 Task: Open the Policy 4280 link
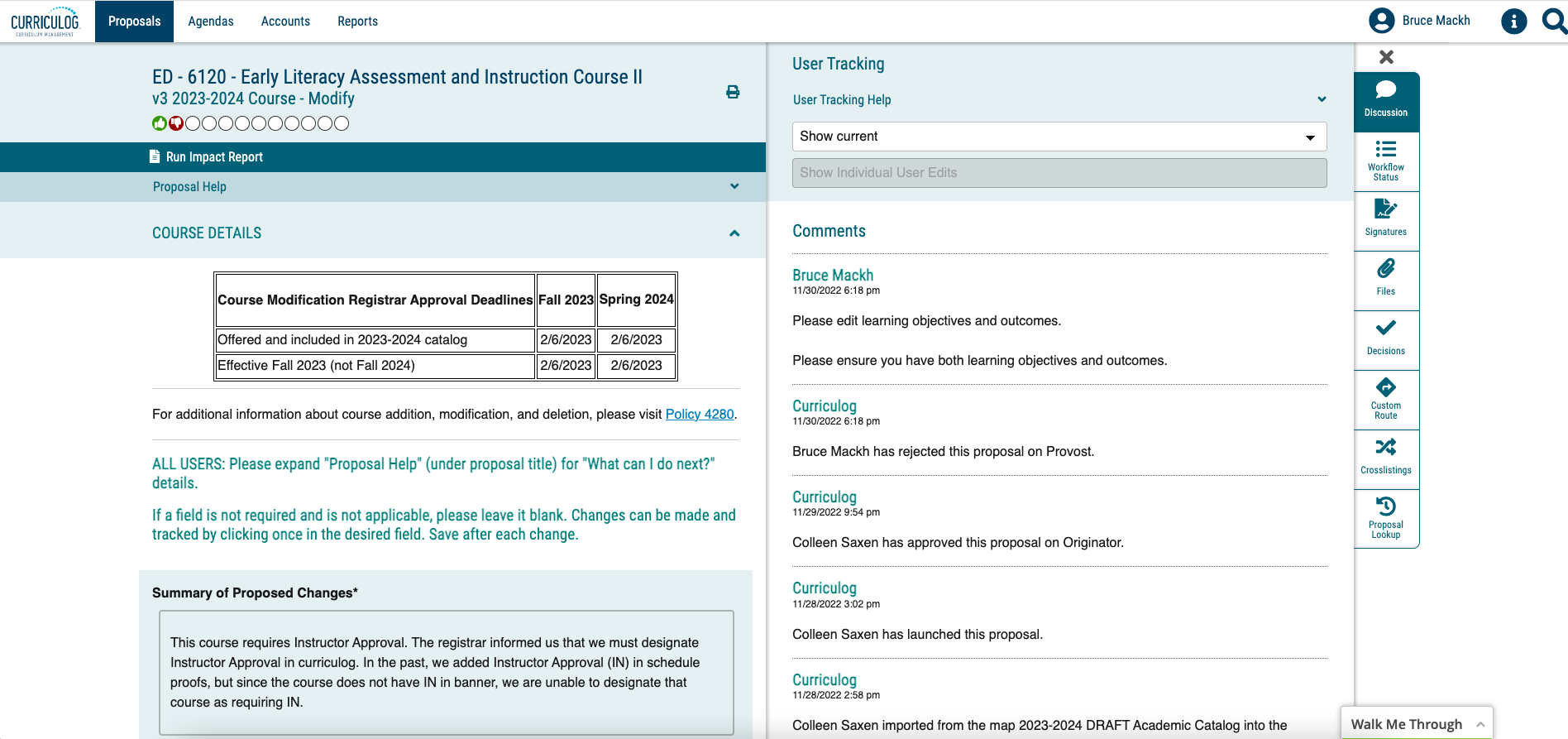700,414
